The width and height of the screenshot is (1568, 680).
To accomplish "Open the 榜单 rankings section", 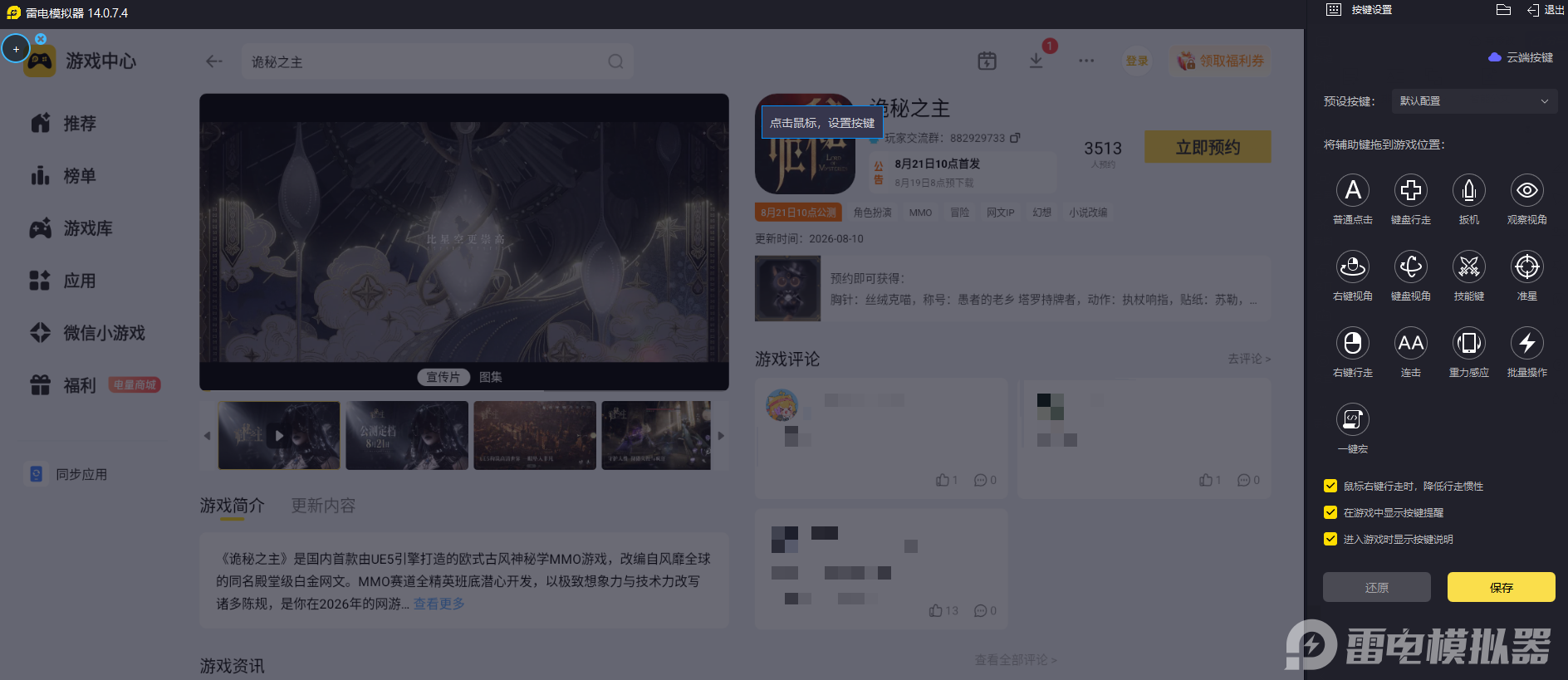I will 65,176.
